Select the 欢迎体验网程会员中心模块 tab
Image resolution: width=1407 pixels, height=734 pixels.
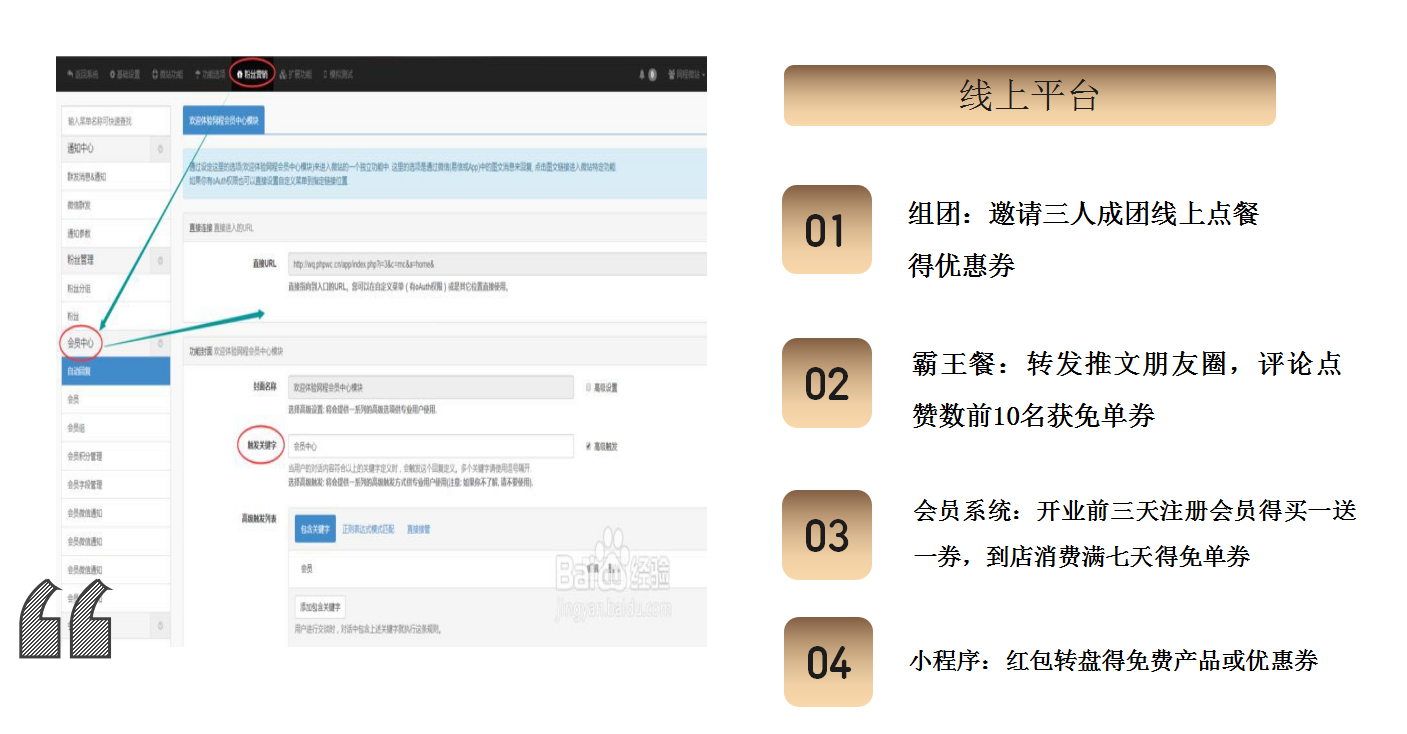(224, 119)
